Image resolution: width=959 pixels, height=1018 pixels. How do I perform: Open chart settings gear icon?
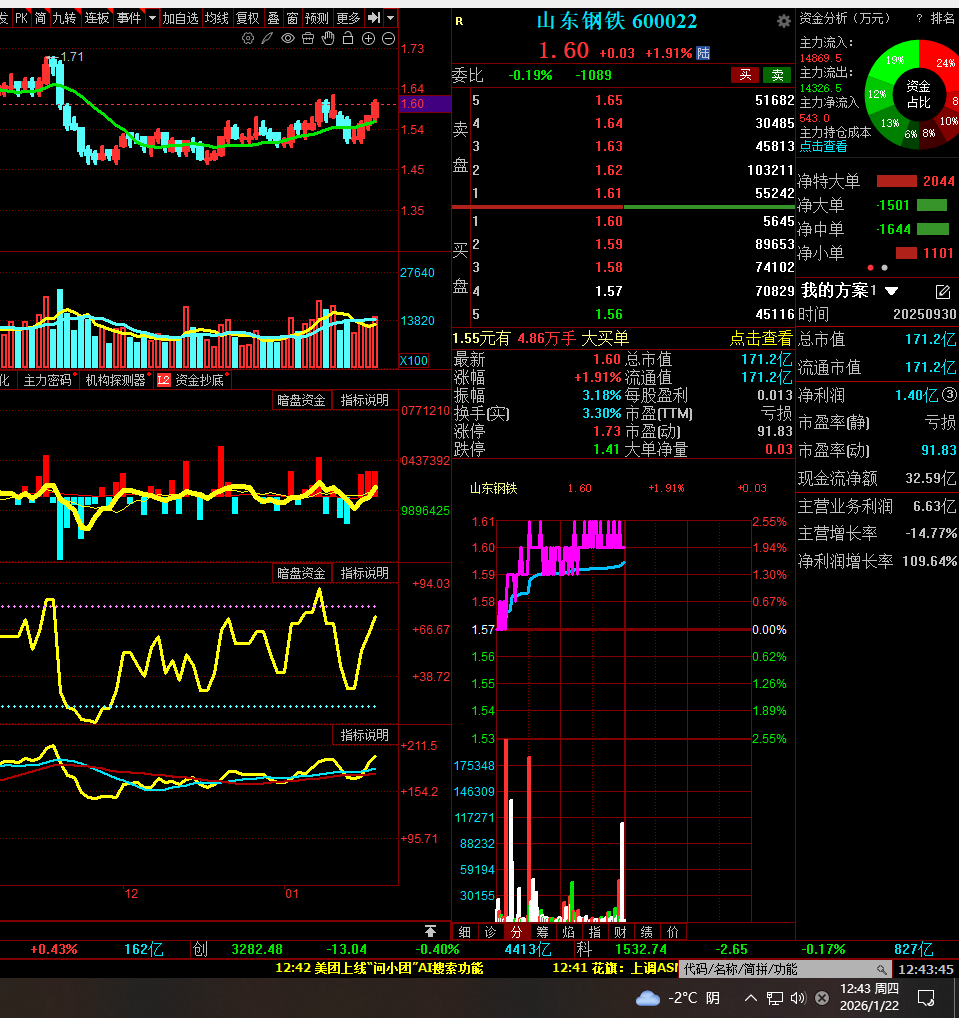point(248,39)
